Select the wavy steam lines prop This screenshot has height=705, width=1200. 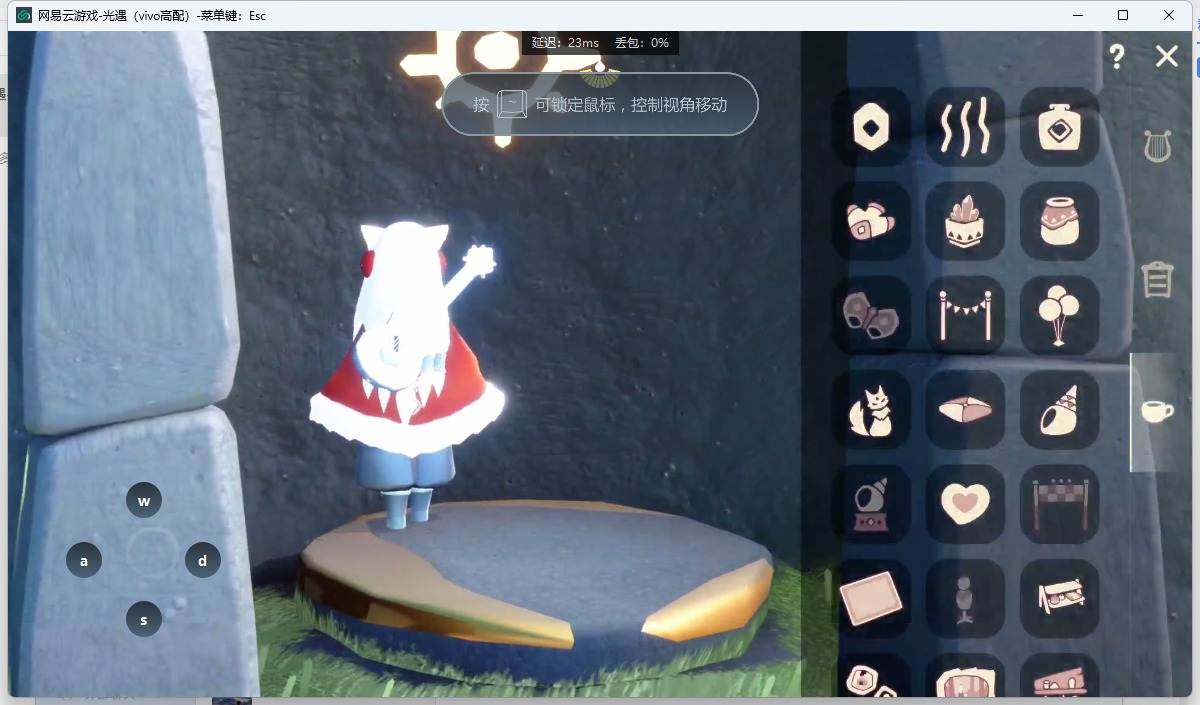(965, 127)
